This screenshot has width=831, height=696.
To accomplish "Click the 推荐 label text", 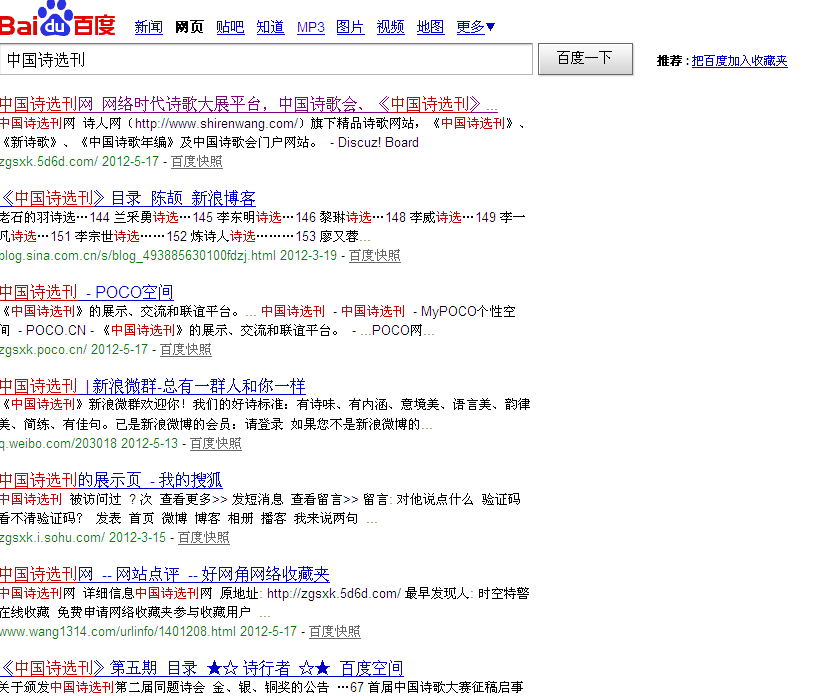I will [669, 61].
